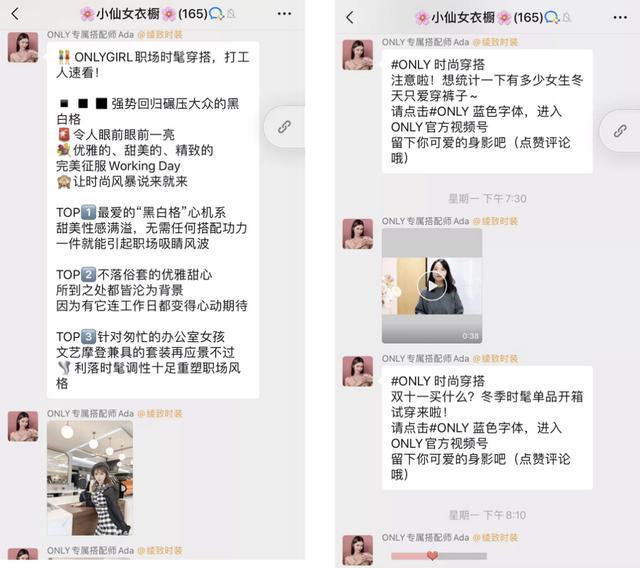Tap the pink heart progress bar message

pyautogui.click(x=439, y=556)
